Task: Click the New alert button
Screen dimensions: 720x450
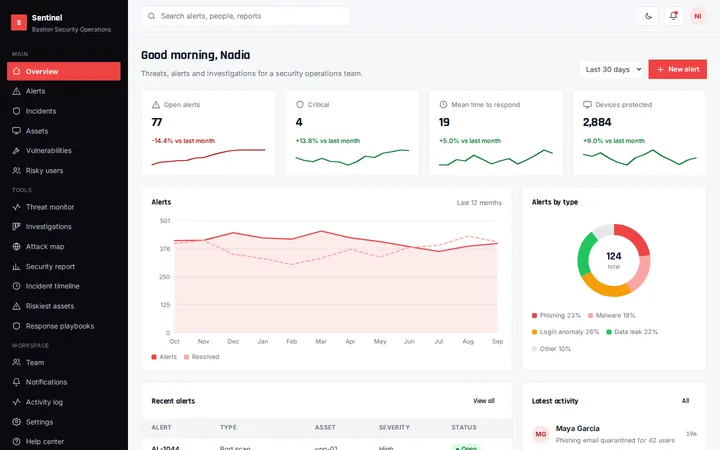Action: point(677,69)
